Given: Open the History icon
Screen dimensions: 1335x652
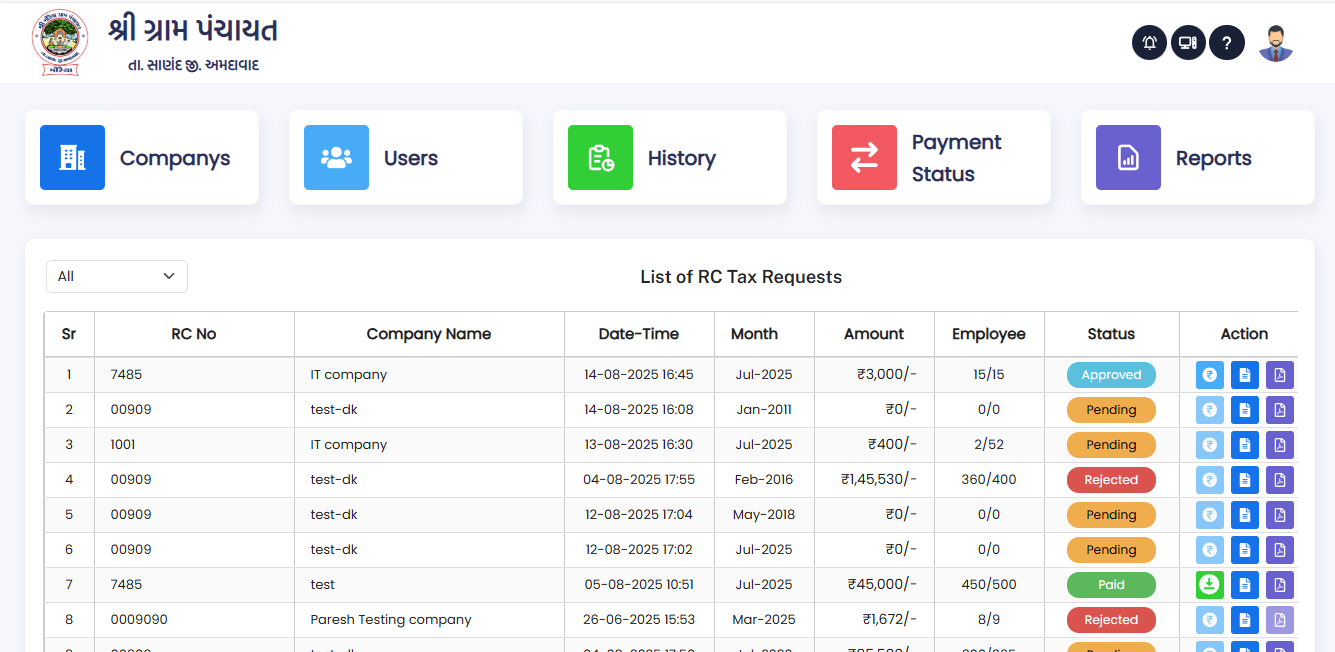Looking at the screenshot, I should pyautogui.click(x=600, y=157).
